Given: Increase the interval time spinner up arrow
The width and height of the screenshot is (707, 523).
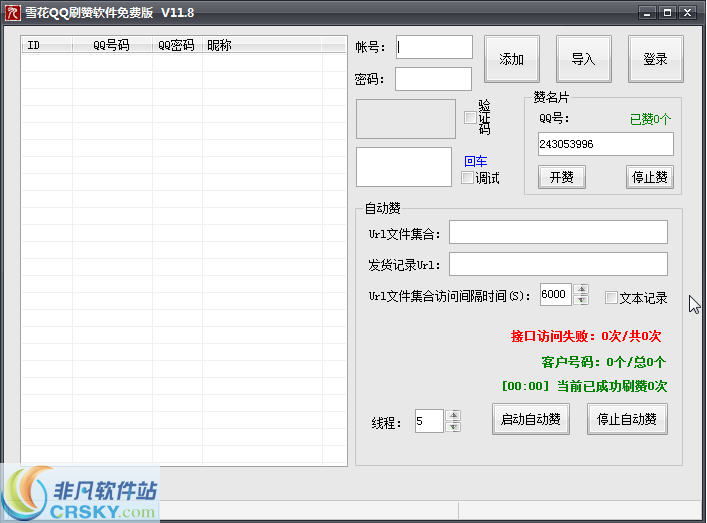Looking at the screenshot, I should point(582,290).
